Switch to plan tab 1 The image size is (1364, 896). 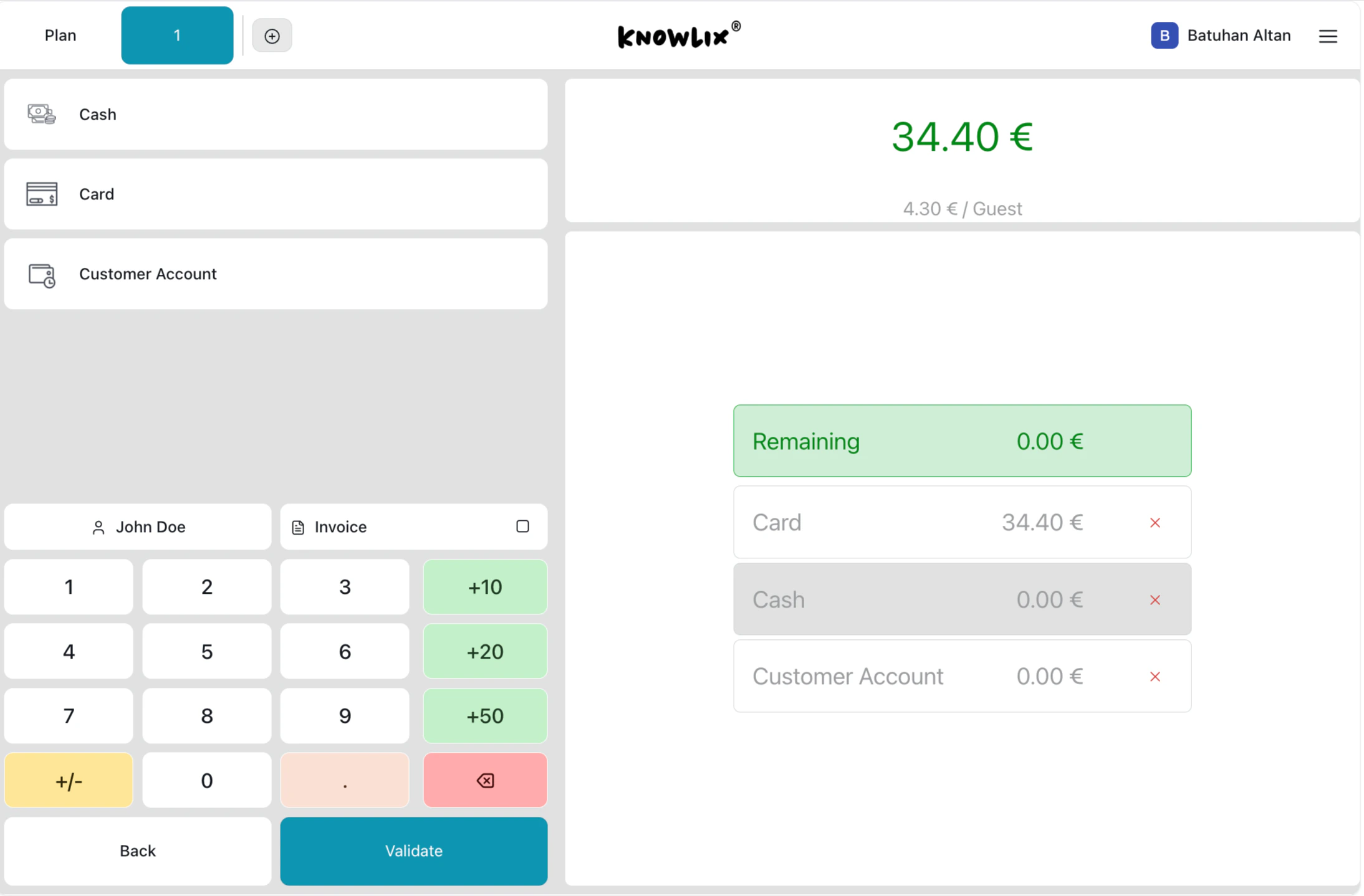click(177, 36)
